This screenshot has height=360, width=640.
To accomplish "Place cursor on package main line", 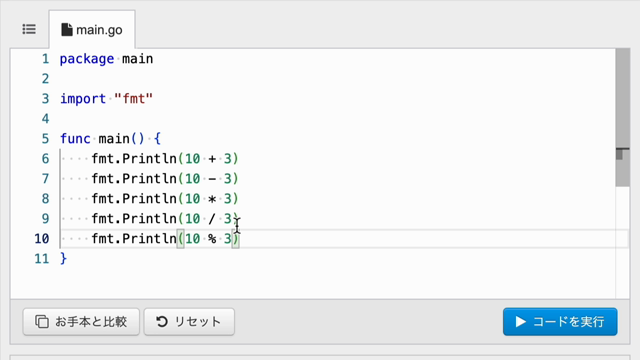I will (106, 59).
